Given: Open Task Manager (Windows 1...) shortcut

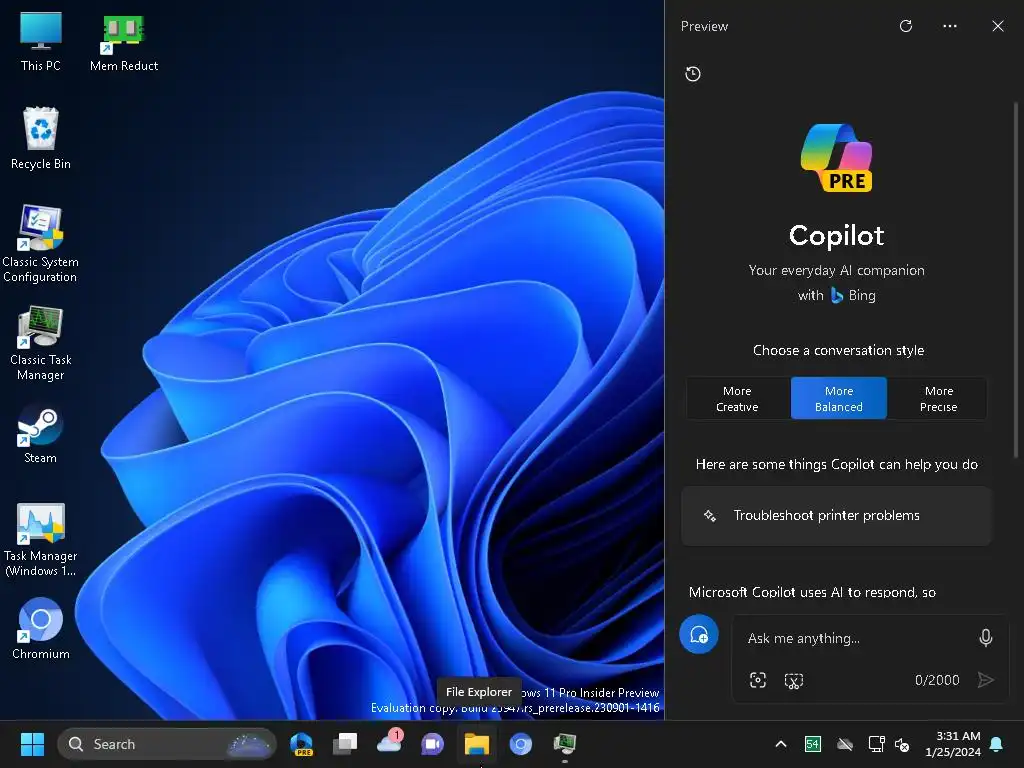Looking at the screenshot, I should coord(40,539).
